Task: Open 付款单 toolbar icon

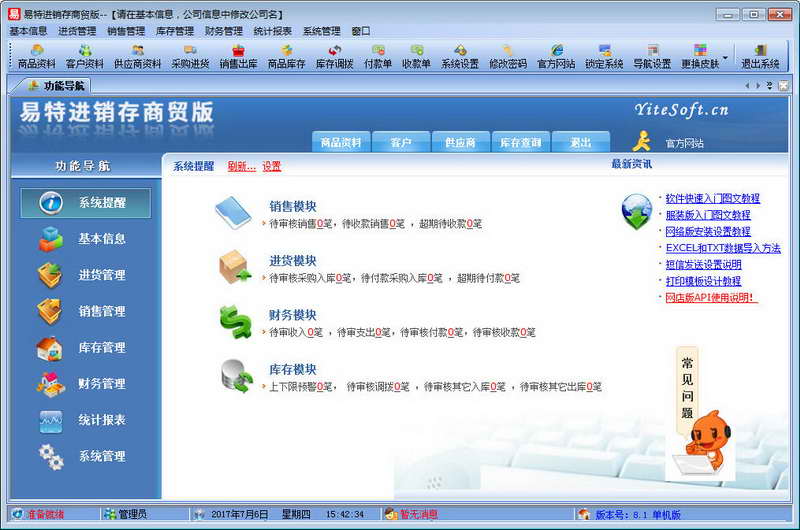Action: [x=378, y=57]
